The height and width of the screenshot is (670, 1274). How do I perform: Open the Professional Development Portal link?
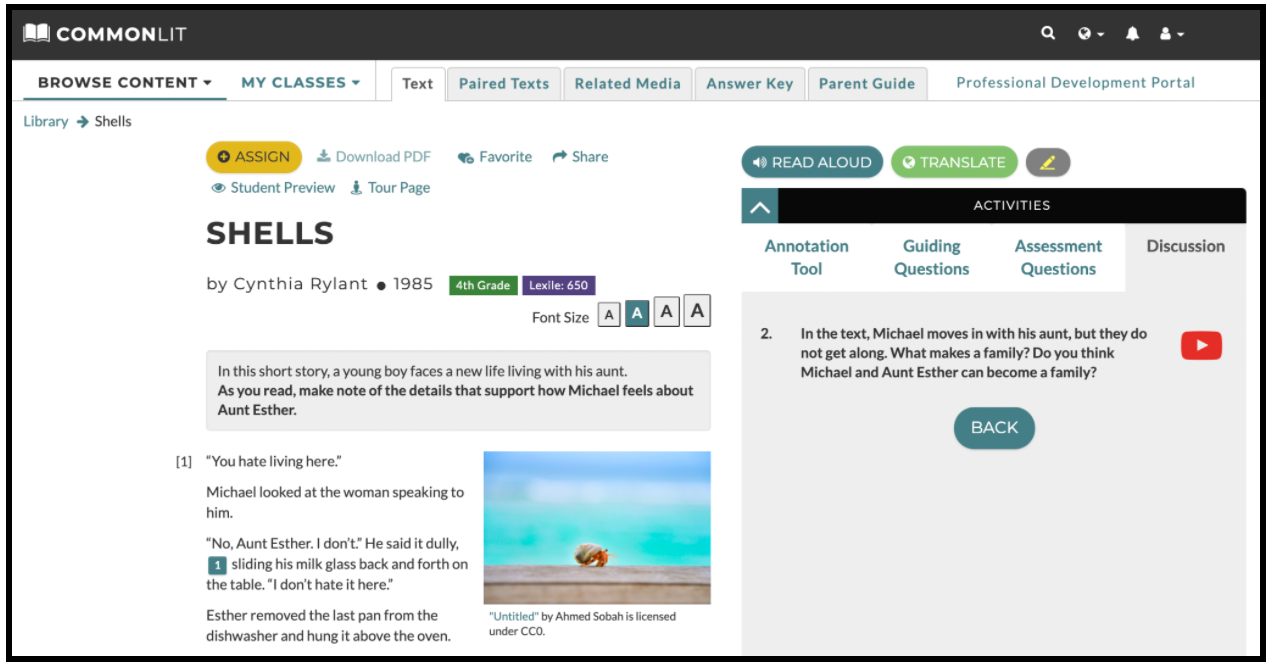(1076, 83)
